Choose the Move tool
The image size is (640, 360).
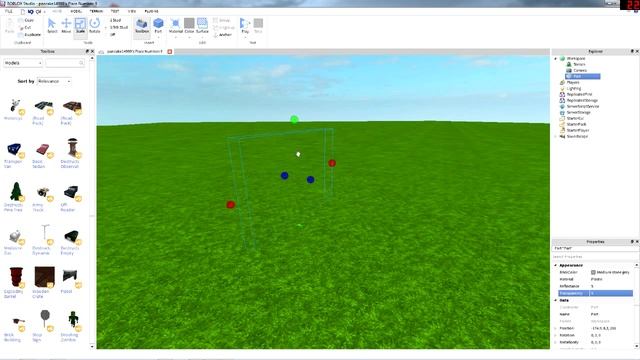[x=66, y=26]
